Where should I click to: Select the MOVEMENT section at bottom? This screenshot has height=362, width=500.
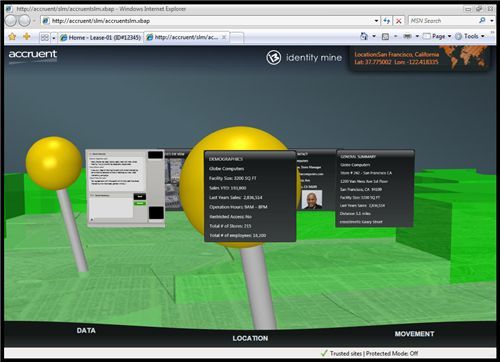[x=414, y=334]
